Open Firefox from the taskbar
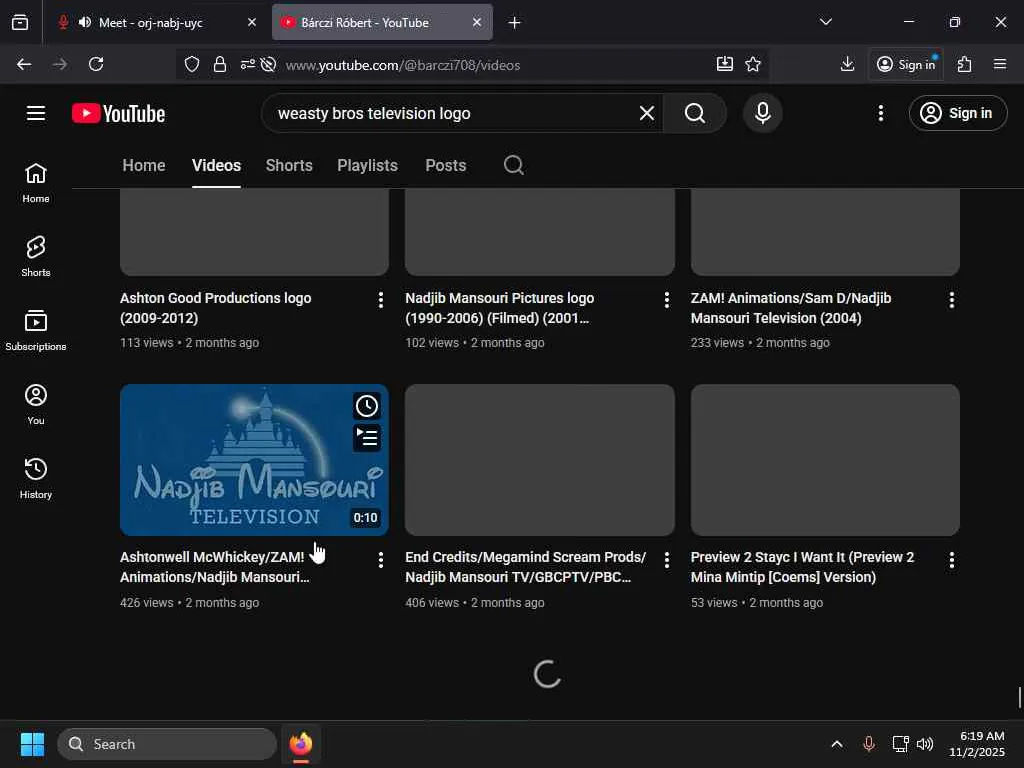 pos(300,744)
